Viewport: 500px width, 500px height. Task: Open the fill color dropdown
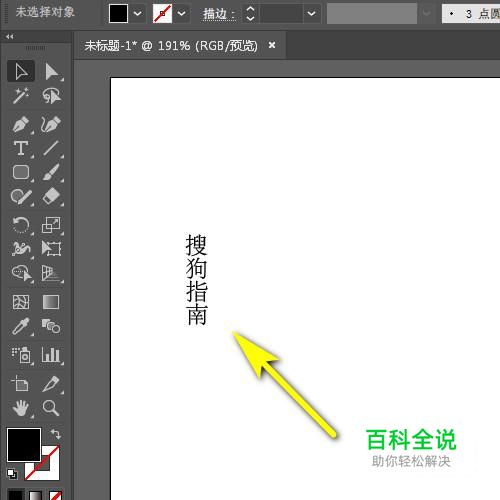tap(138, 14)
